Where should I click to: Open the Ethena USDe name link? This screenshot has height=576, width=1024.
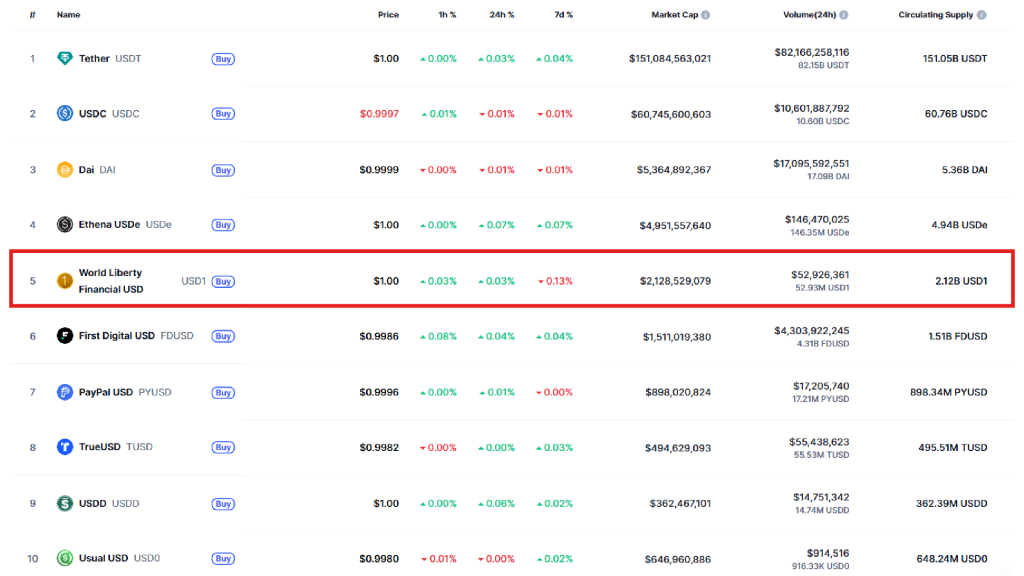pyautogui.click(x=109, y=224)
